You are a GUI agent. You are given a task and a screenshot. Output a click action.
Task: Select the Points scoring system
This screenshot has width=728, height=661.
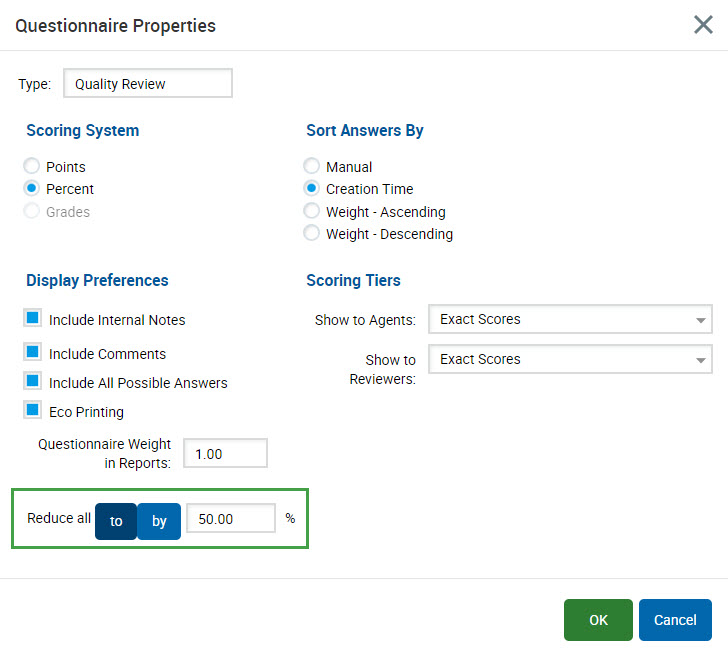click(x=33, y=167)
